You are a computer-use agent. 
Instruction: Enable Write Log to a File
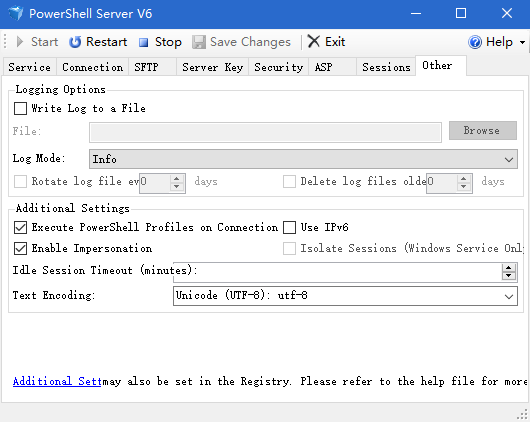click(20, 109)
